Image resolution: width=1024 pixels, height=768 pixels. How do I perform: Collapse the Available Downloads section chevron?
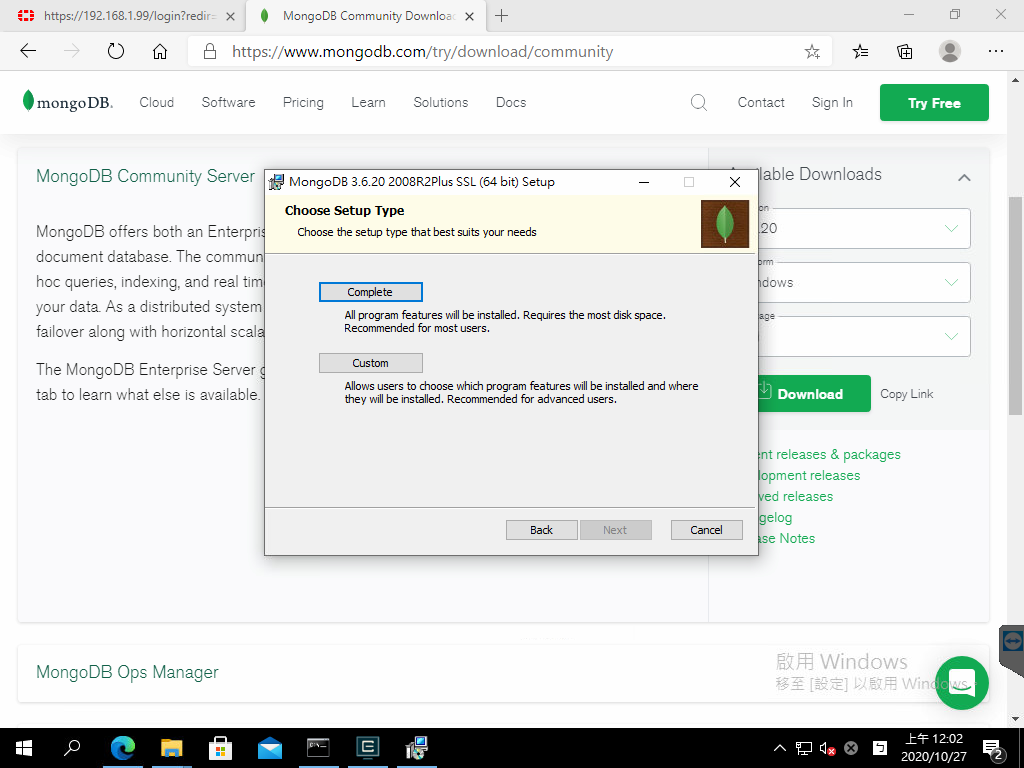point(964,177)
